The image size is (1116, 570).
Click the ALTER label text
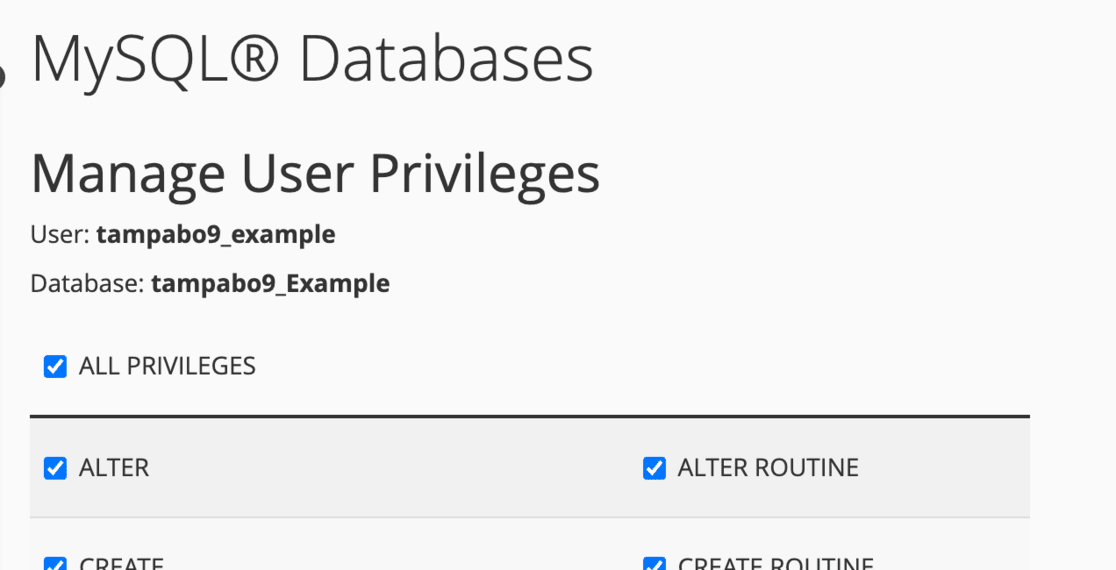tap(114, 468)
